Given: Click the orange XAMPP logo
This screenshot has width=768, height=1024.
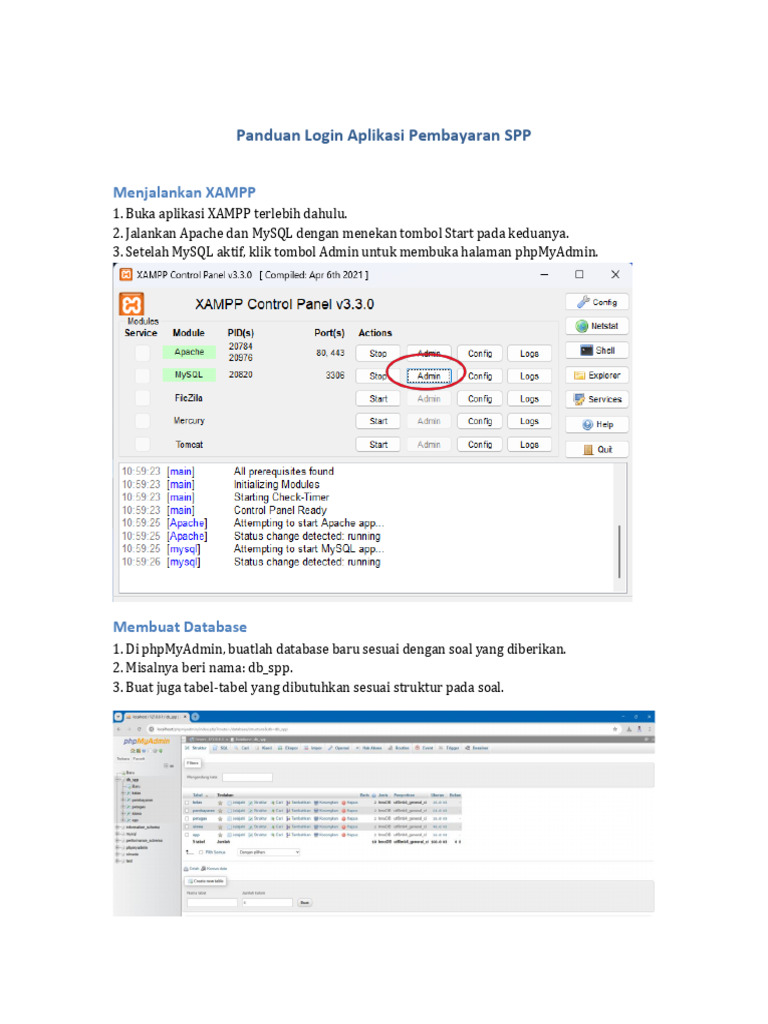Looking at the screenshot, I should pyautogui.click(x=131, y=304).
